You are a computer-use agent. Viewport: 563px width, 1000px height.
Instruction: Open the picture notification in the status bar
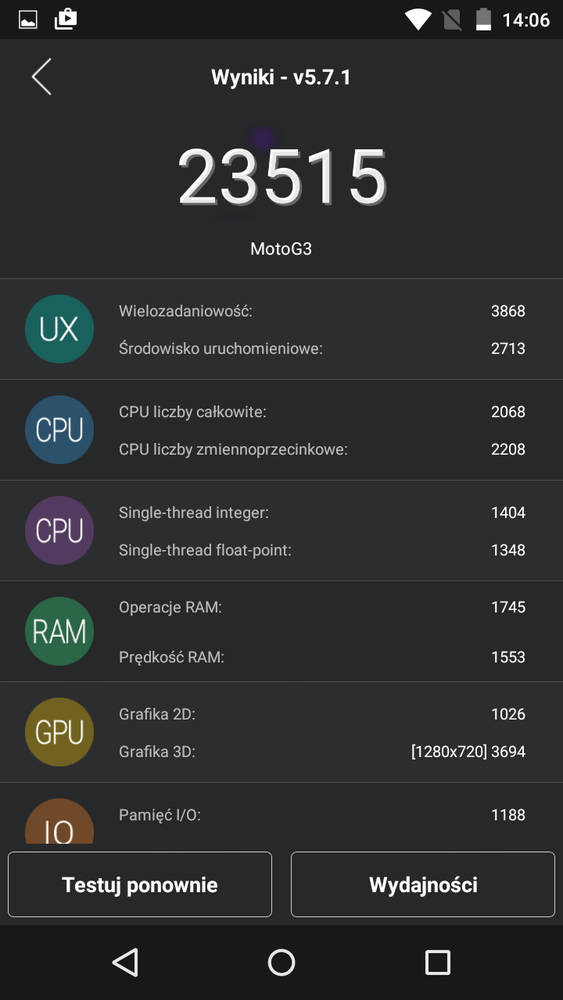tap(28, 20)
